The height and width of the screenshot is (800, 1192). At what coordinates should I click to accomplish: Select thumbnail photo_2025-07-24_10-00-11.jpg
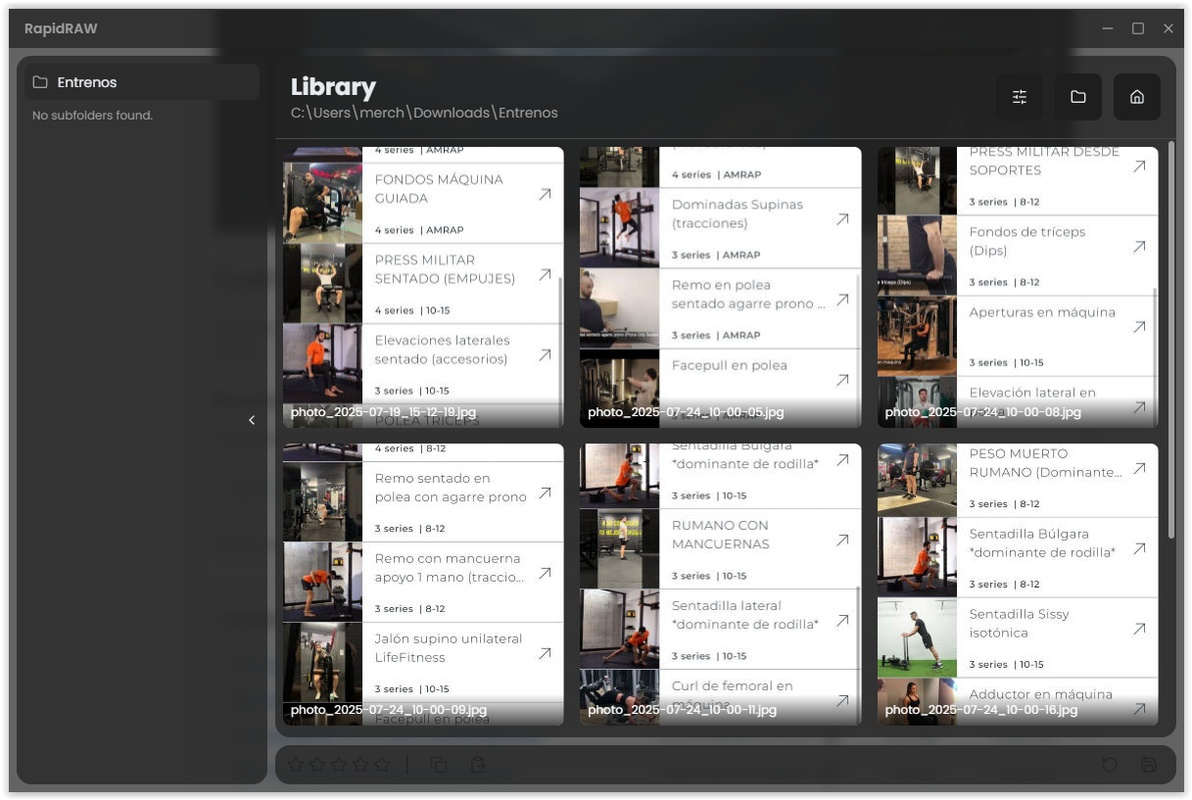pos(721,585)
